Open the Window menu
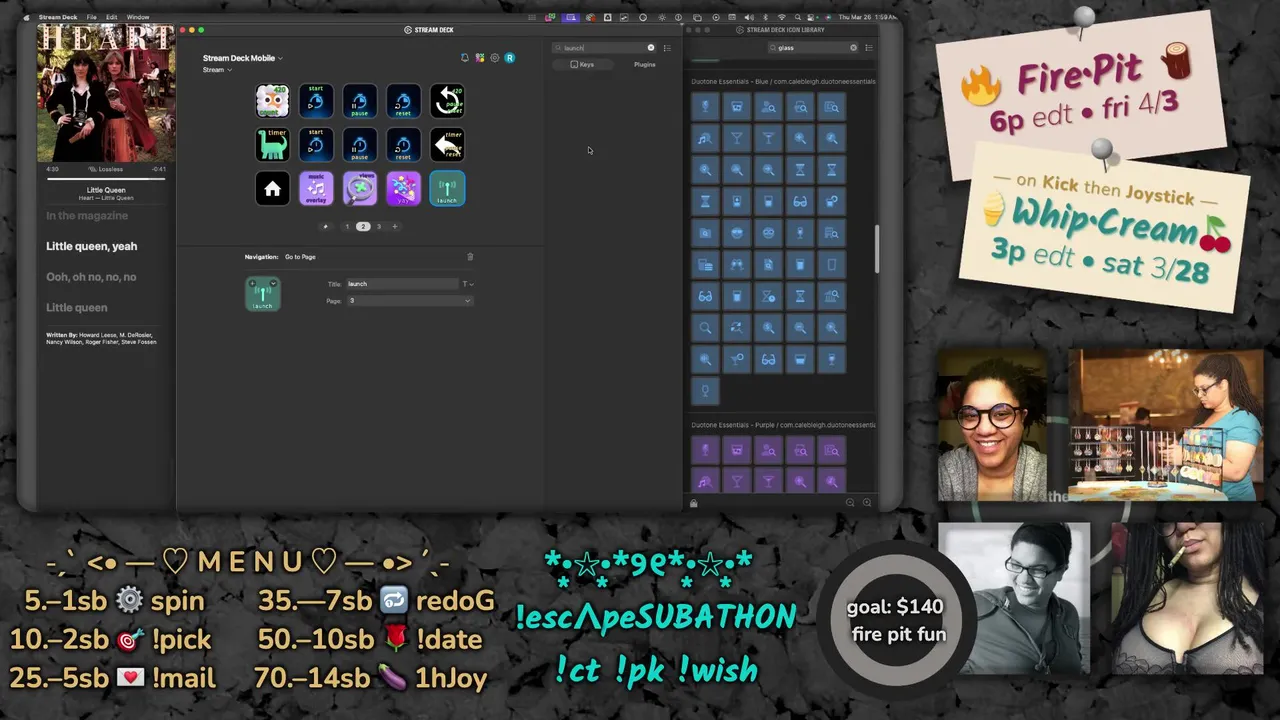 click(x=138, y=17)
